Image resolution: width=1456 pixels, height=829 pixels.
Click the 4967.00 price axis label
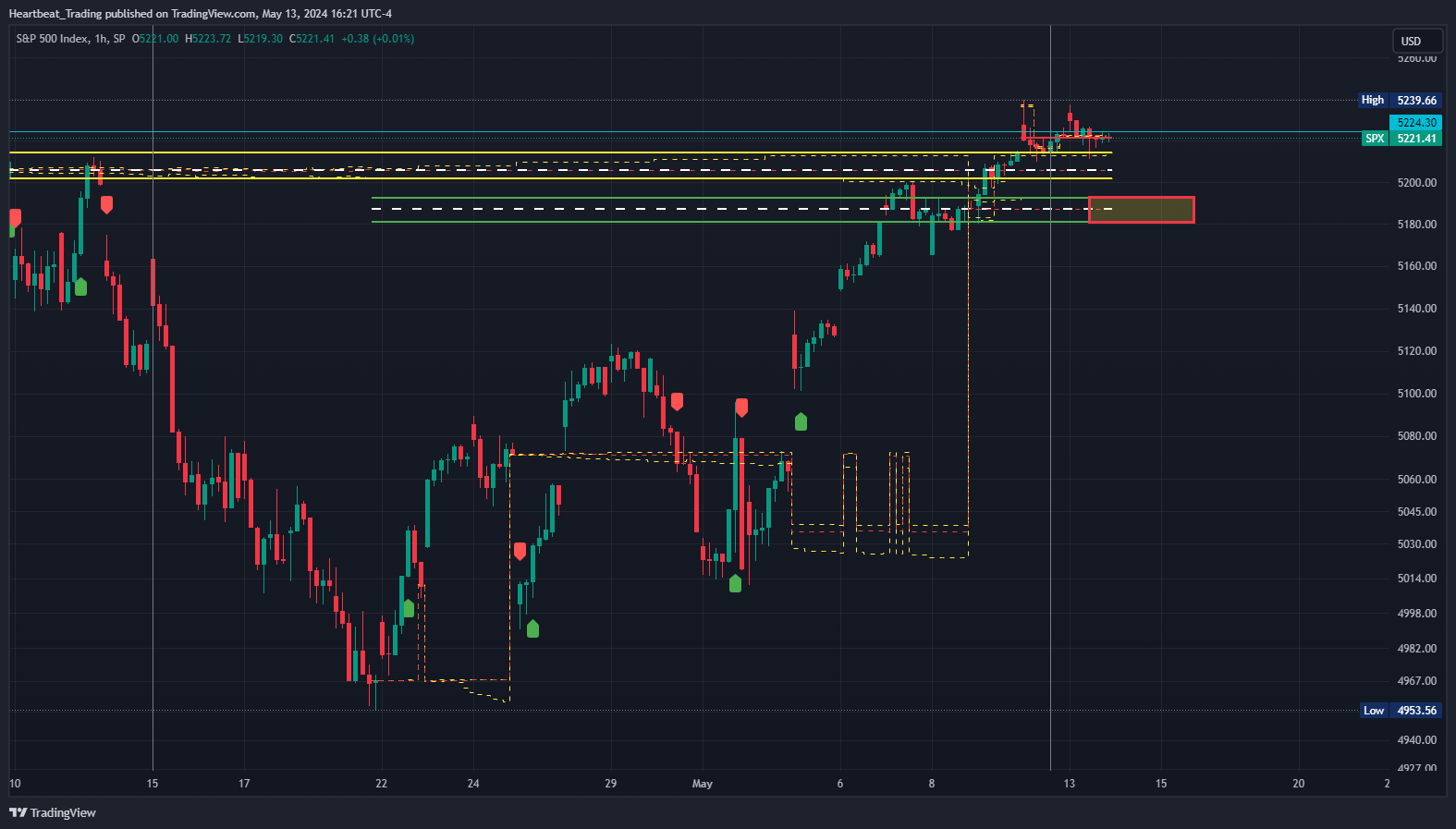[x=1417, y=681]
